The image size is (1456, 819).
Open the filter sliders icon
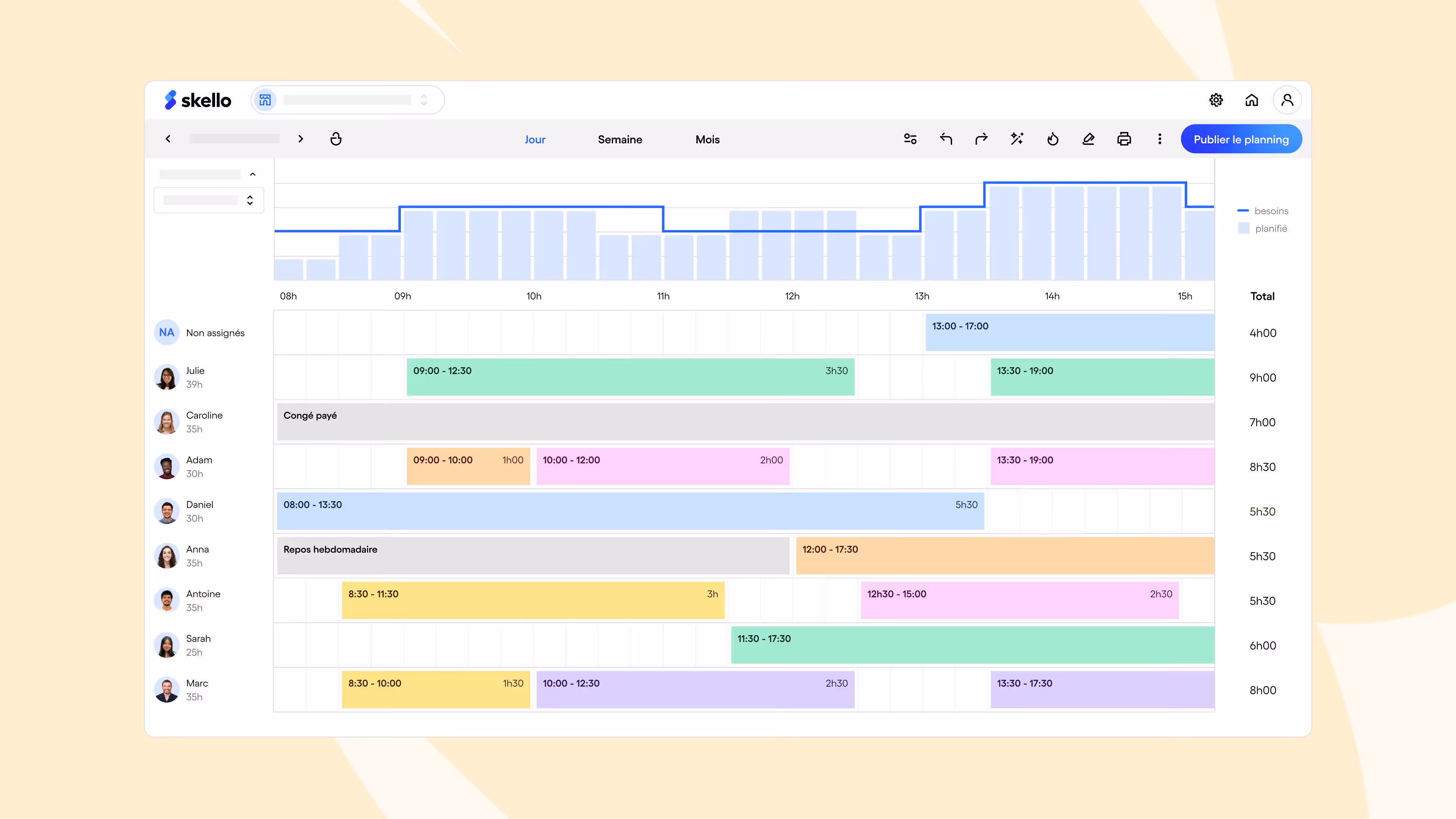click(x=910, y=139)
